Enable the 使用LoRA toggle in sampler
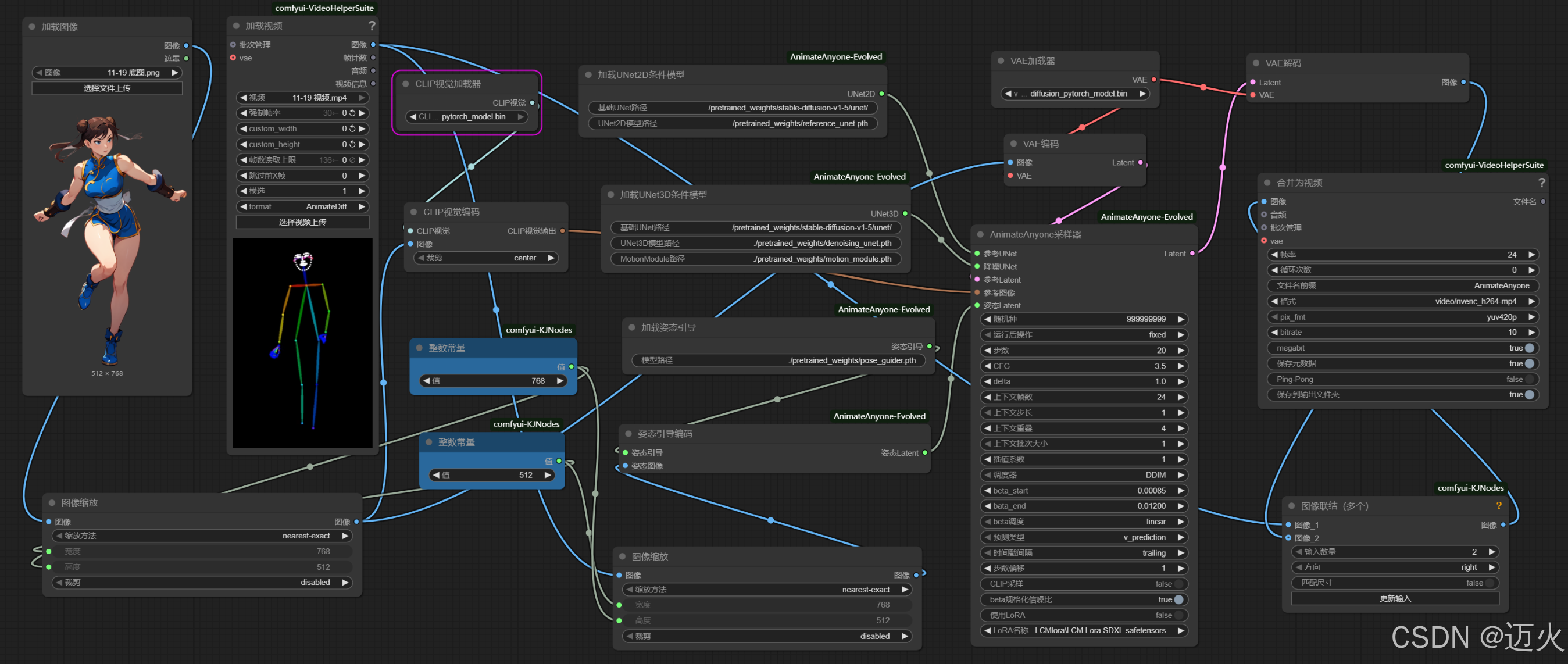This screenshot has width=1568, height=664. 1178,615
